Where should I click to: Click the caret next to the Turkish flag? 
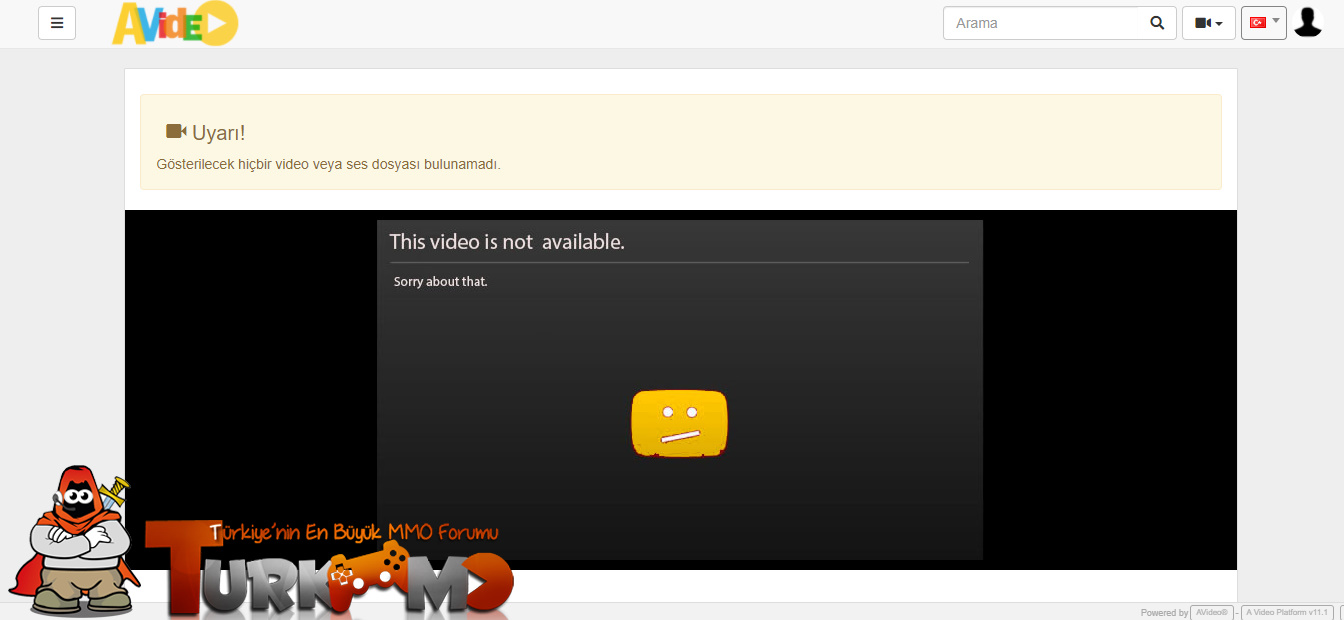point(1276,21)
